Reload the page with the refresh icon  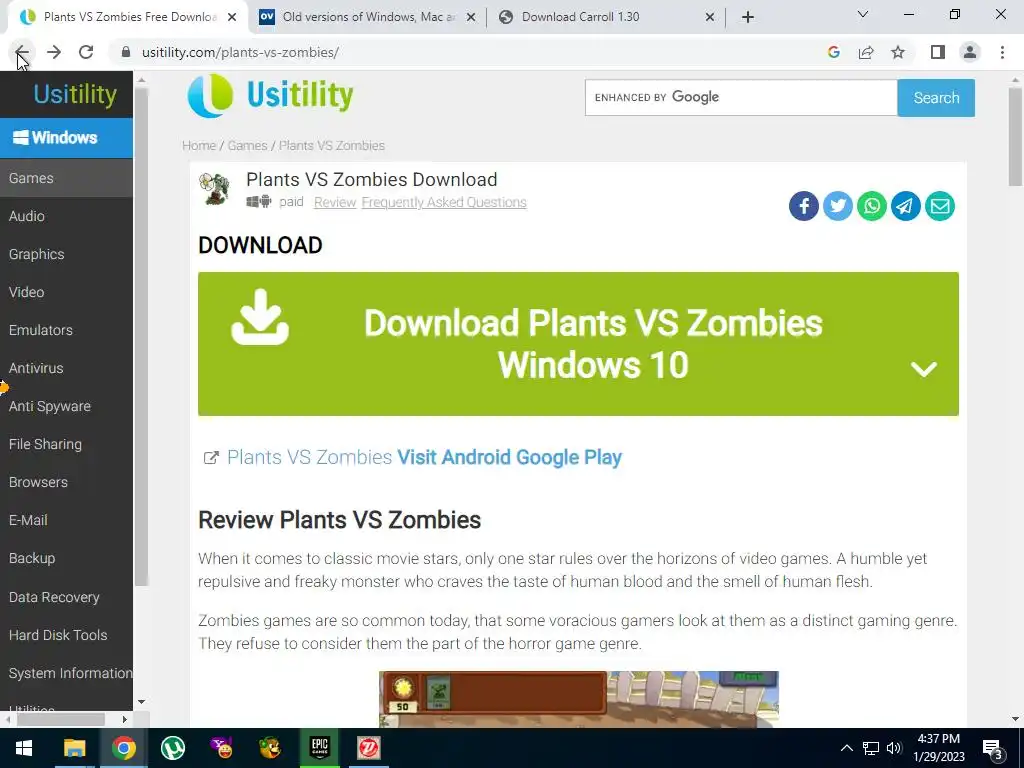[x=86, y=52]
